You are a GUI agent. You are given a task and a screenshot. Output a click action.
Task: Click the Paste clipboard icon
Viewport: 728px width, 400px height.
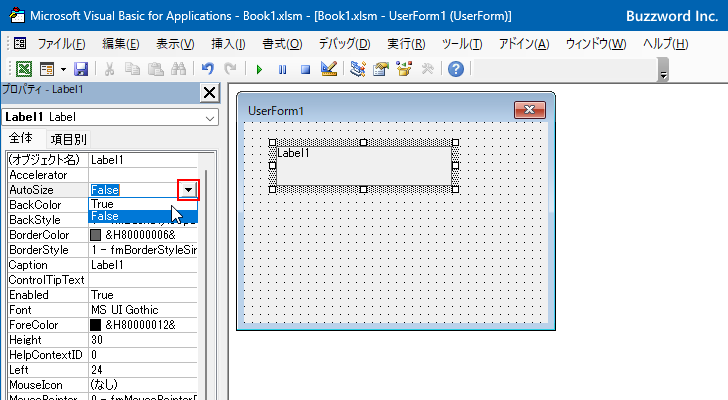point(156,69)
